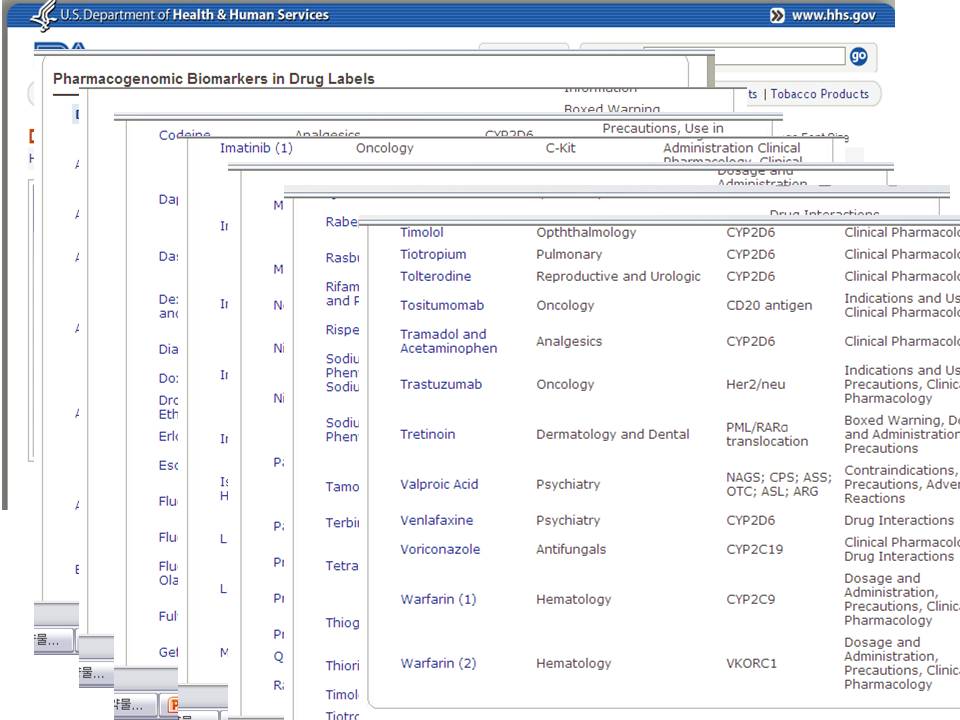Click CYP2D6 in the Tolterodine row
The height and width of the screenshot is (720, 960).
(x=751, y=276)
